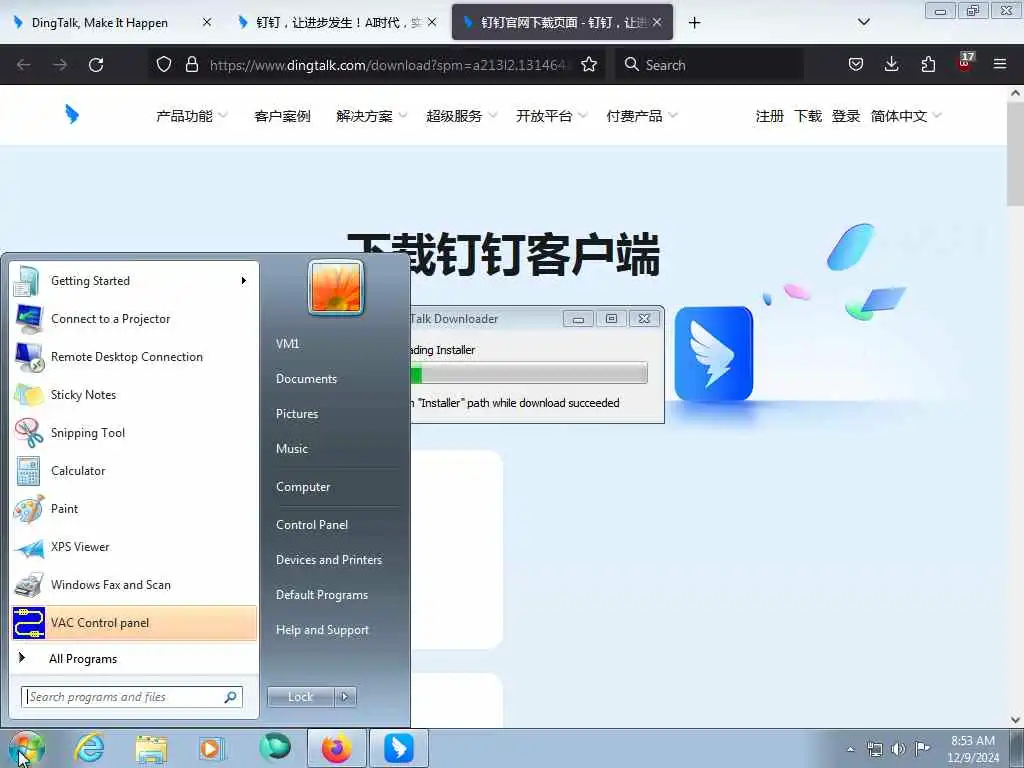The image size is (1024, 768).
Task: Open Firefox extensions menu
Action: [928, 64]
